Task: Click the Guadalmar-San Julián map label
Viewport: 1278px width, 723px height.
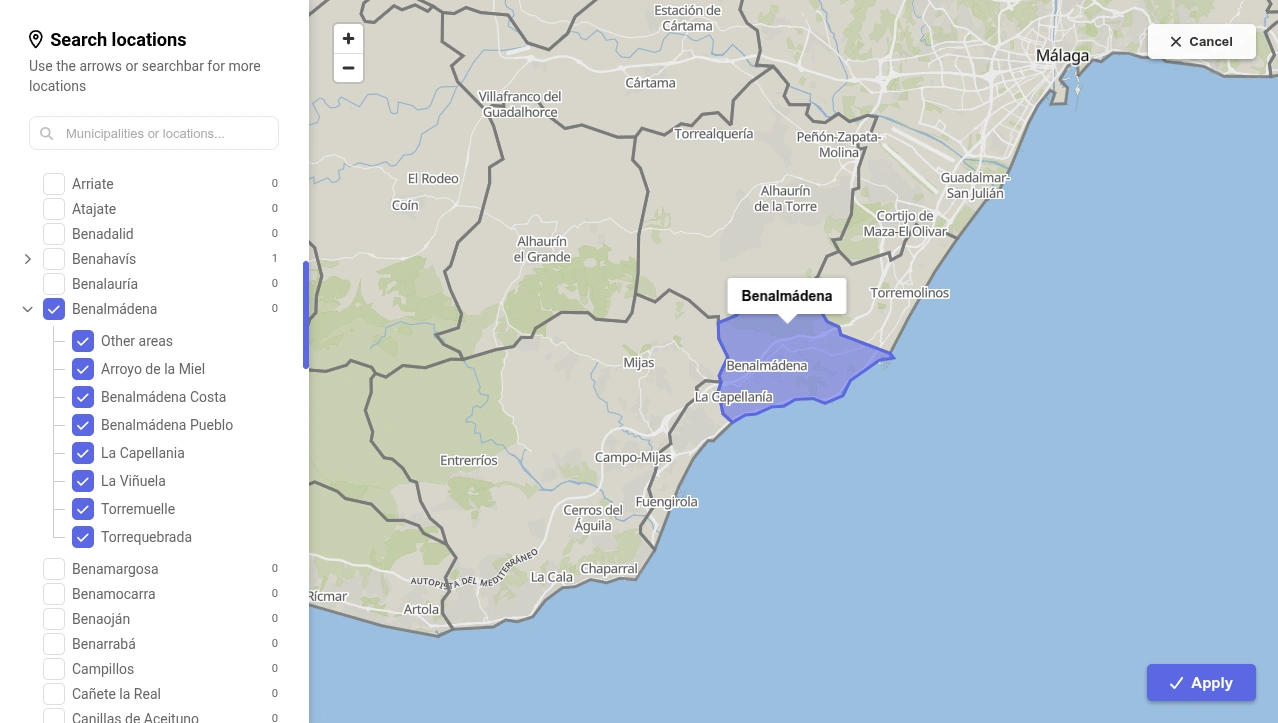Action: pyautogui.click(x=975, y=186)
